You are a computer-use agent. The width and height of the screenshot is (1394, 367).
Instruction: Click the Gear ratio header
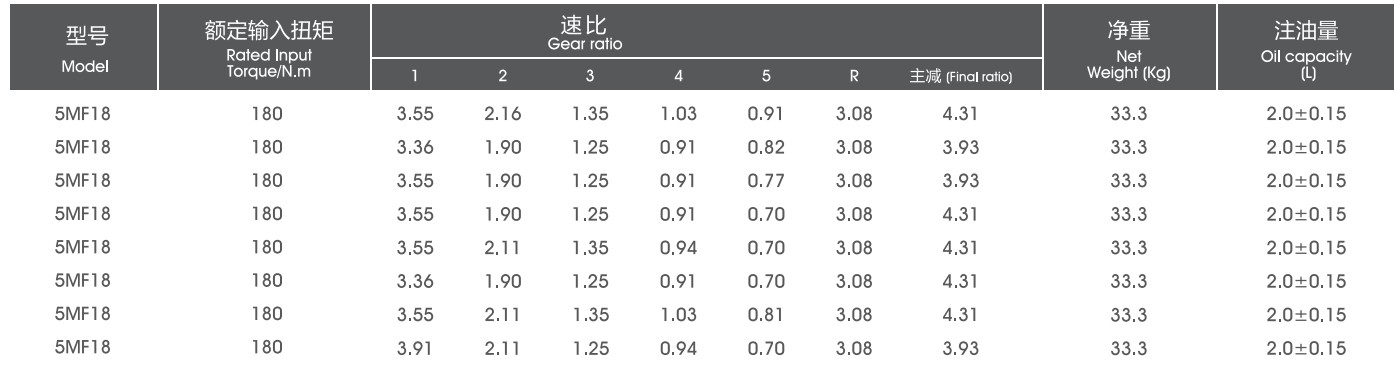(x=706, y=31)
